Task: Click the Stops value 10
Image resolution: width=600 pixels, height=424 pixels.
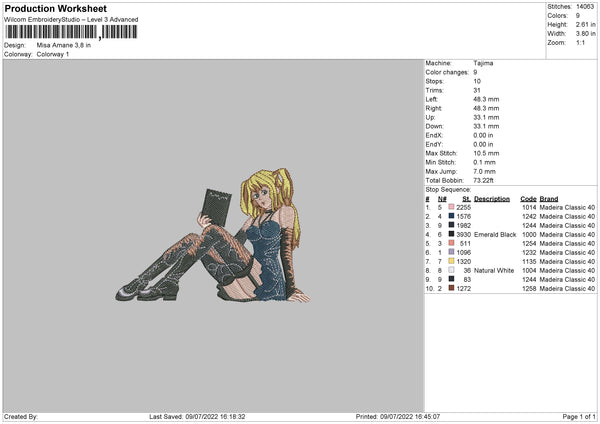Action: click(477, 81)
